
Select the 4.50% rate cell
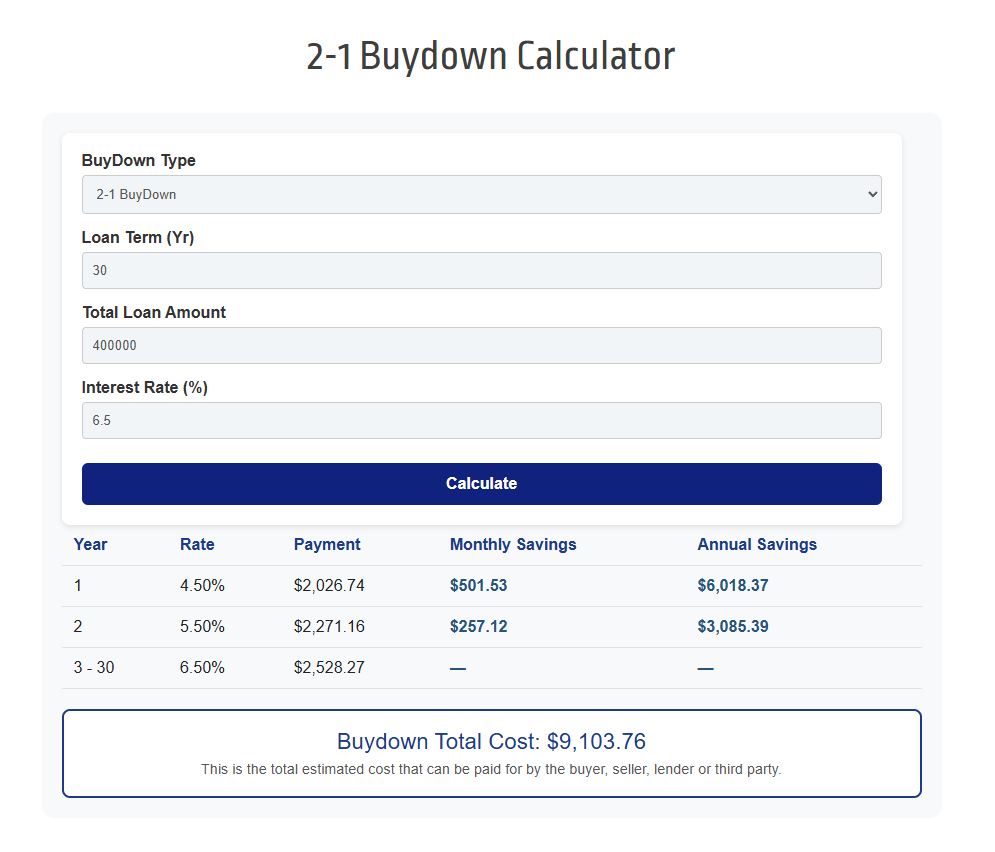202,586
